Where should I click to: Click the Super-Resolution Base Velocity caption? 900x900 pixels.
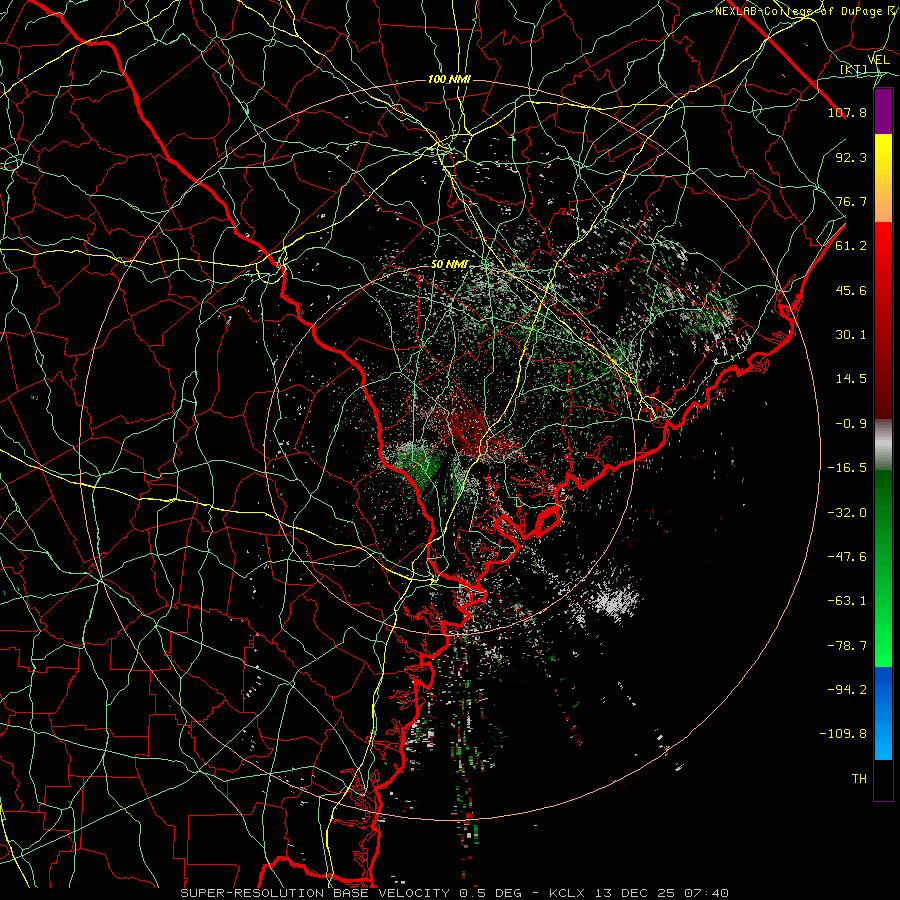click(x=455, y=893)
